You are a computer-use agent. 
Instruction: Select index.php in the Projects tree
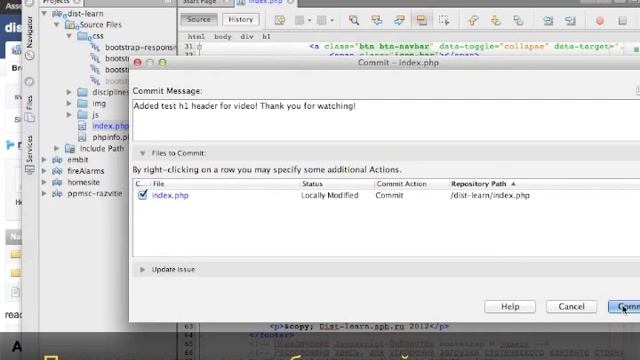coord(110,126)
